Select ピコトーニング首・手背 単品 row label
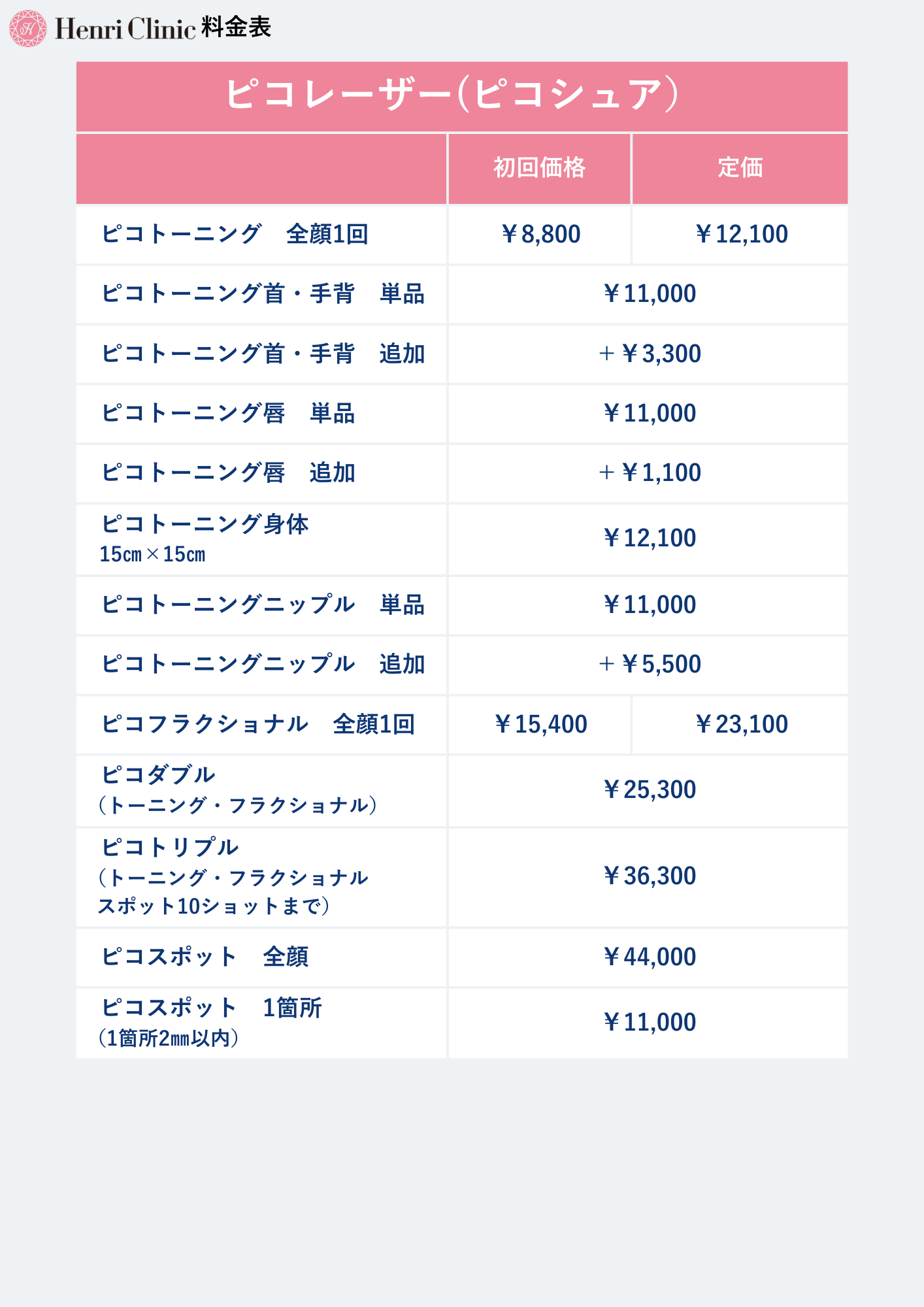This screenshot has width=924, height=1307. click(x=263, y=293)
